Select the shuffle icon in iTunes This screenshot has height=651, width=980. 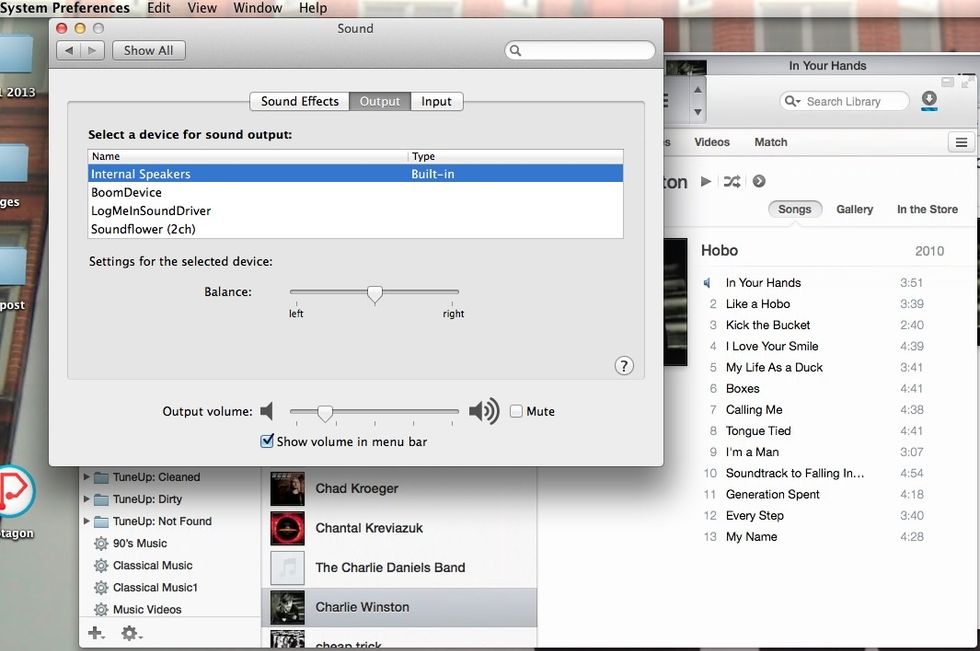tap(732, 182)
